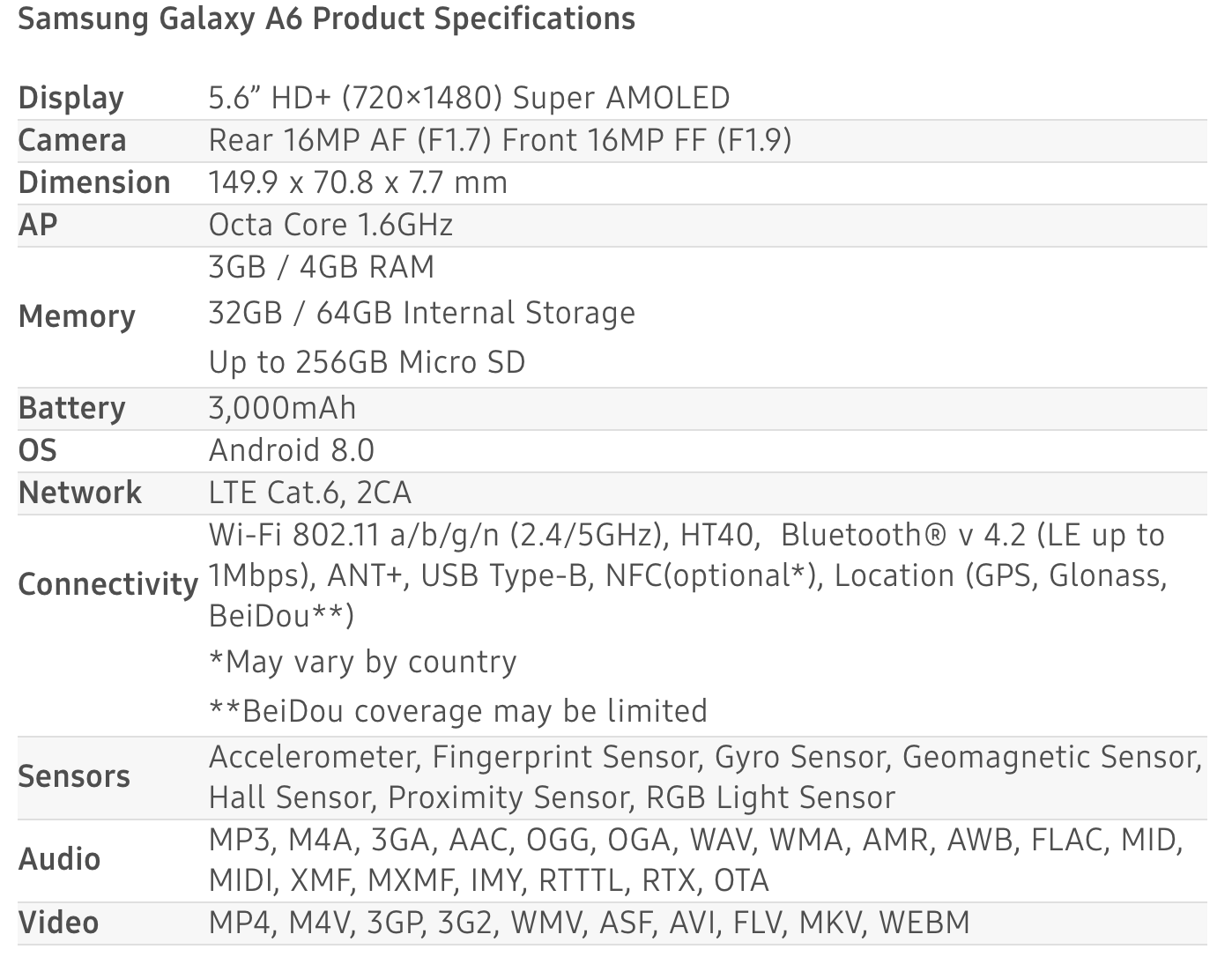Click the 149.9 x 70.8 x 7.7 mm value

(358, 182)
